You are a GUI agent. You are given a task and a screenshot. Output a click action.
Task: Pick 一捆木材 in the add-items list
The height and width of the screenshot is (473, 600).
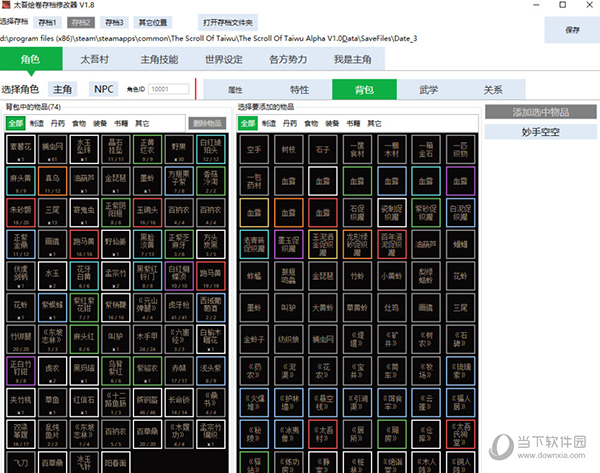tap(391, 149)
